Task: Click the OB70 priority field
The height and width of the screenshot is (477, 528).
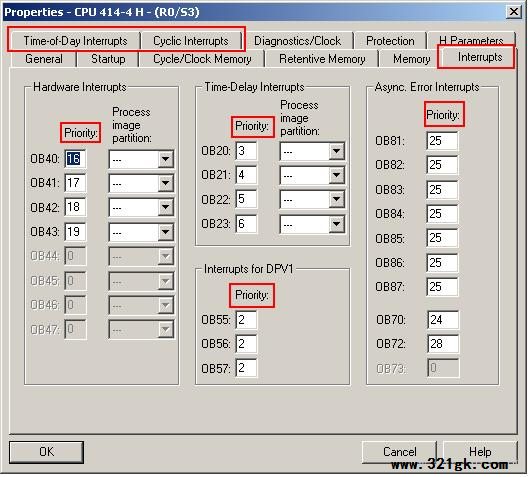Action: pos(443,320)
